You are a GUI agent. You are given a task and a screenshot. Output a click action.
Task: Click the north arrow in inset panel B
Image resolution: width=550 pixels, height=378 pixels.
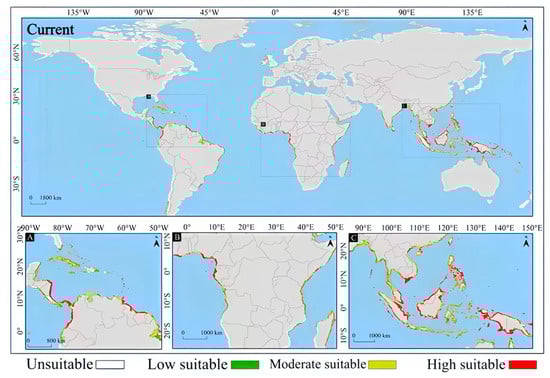click(x=330, y=242)
